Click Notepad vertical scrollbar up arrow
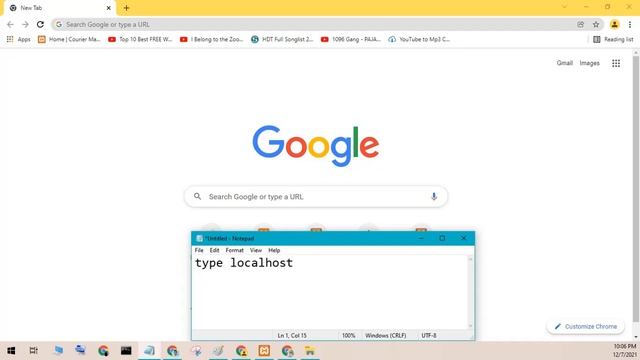640x360 pixels. point(470,259)
